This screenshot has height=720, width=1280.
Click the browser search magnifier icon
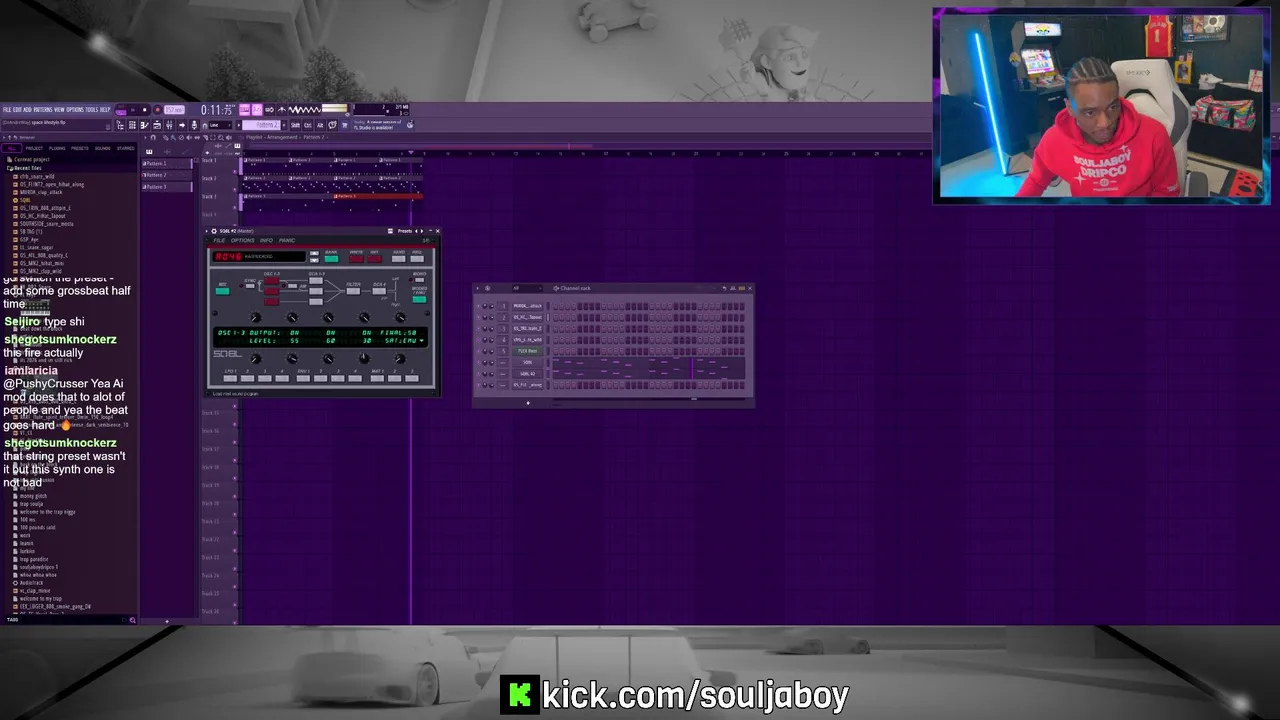[x=132, y=620]
